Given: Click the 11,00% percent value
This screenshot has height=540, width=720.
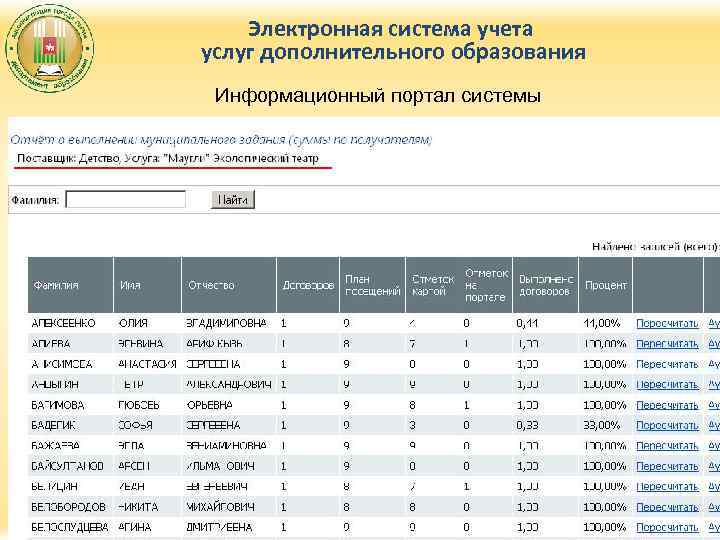Looking at the screenshot, I should pyautogui.click(x=602, y=323).
